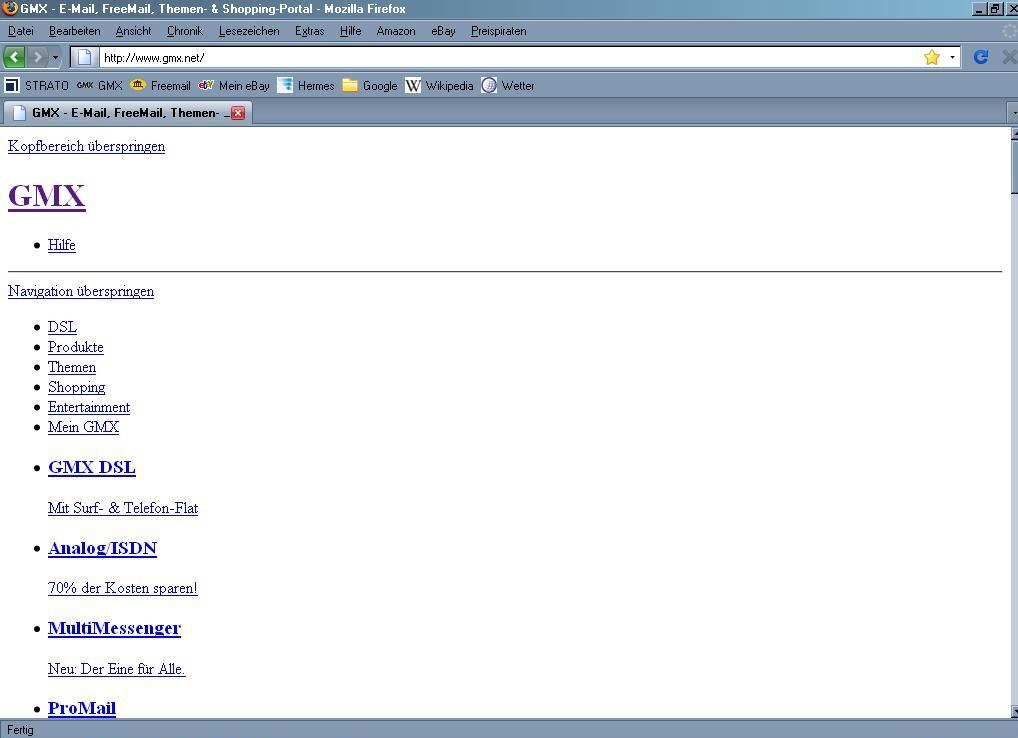Open the Hilfe link on the web page

pyautogui.click(x=62, y=245)
